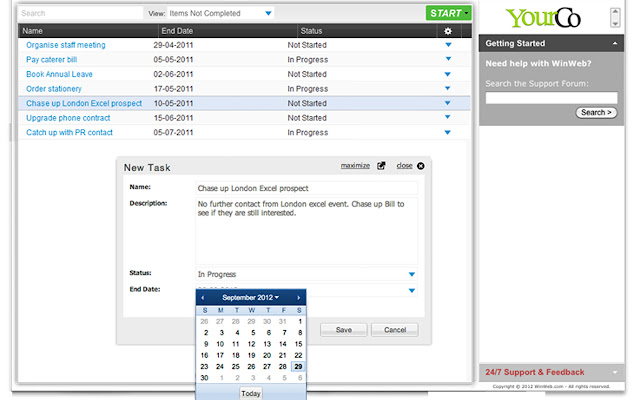Open the Upgrade phone contract task
This screenshot has width=640, height=400.
[x=68, y=118]
